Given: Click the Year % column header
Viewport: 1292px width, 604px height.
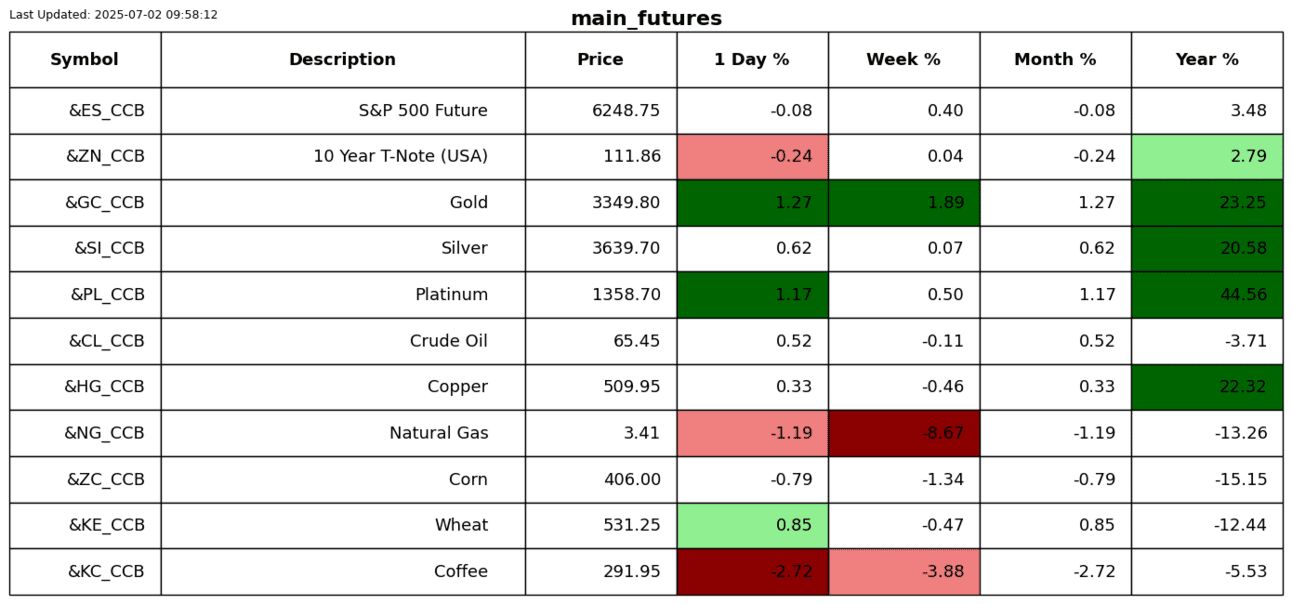Looking at the screenshot, I should (x=1207, y=60).
